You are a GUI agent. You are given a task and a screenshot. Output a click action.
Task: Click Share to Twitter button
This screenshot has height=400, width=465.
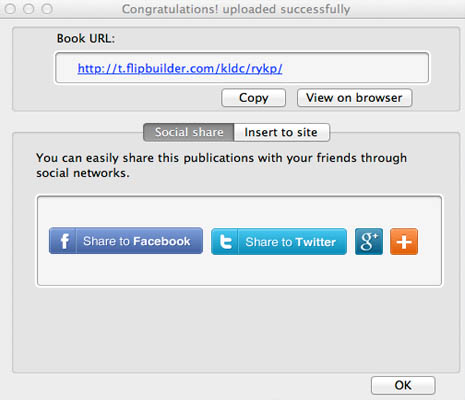tap(279, 241)
